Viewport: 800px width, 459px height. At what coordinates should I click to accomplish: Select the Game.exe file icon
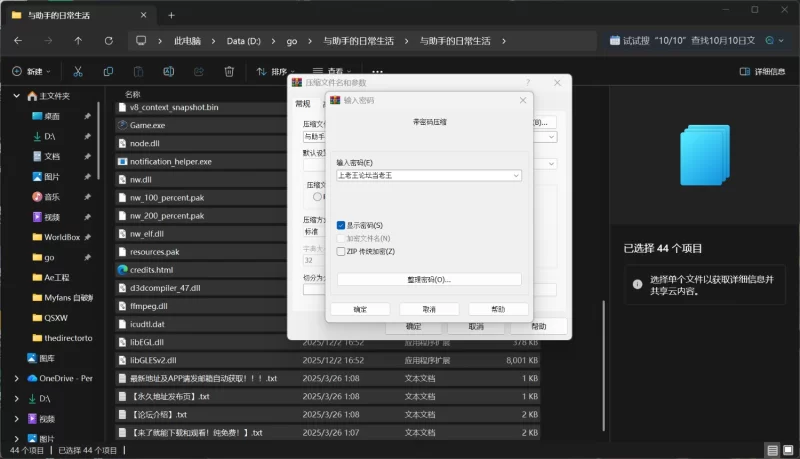coord(122,125)
